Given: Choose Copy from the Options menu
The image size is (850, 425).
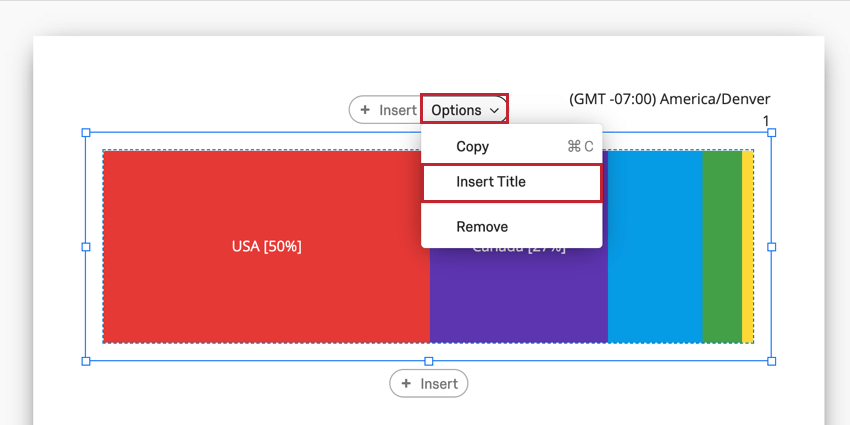Looking at the screenshot, I should 511,146.
